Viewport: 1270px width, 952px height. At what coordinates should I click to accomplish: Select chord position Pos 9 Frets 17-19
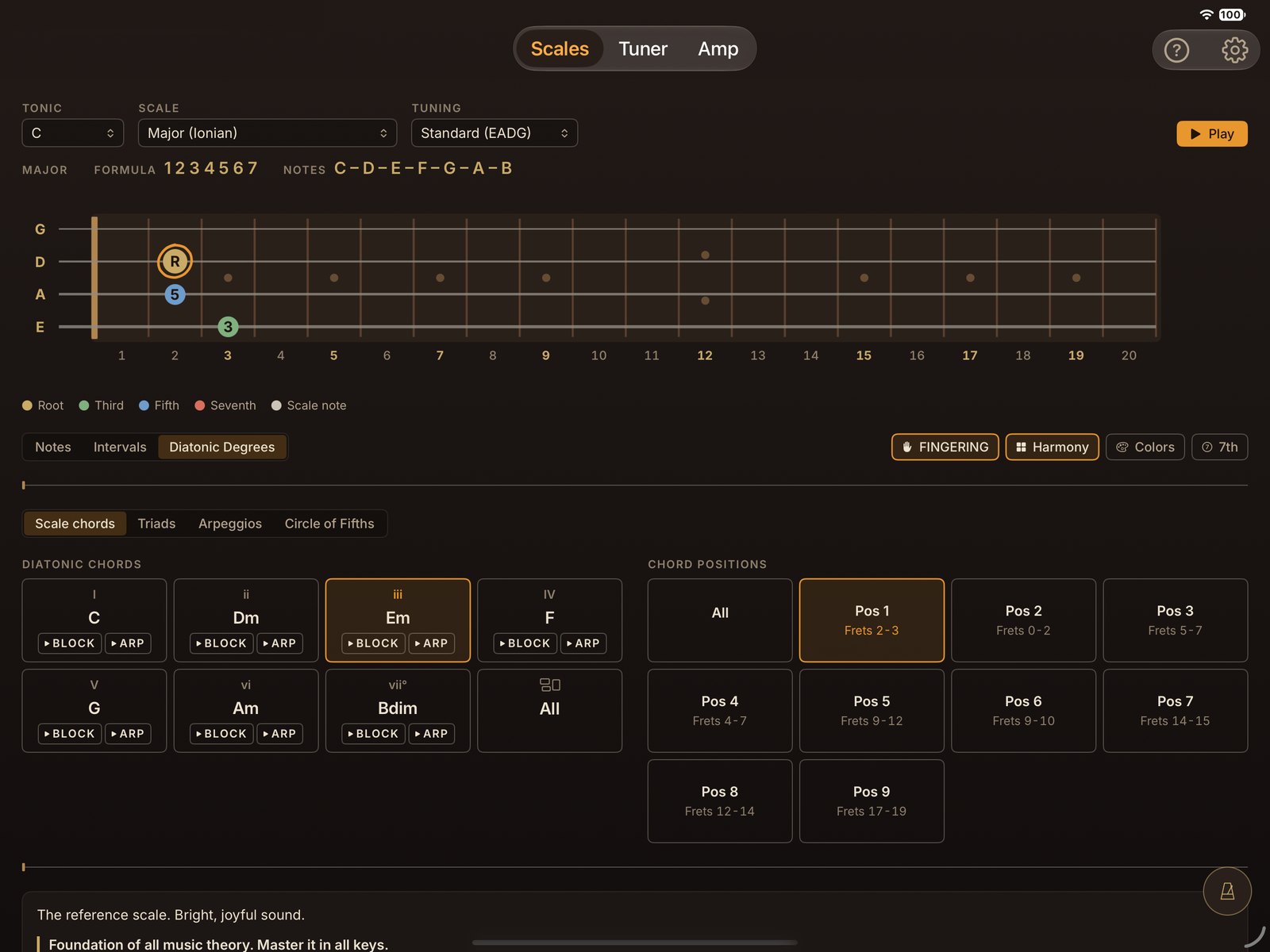[x=872, y=801]
